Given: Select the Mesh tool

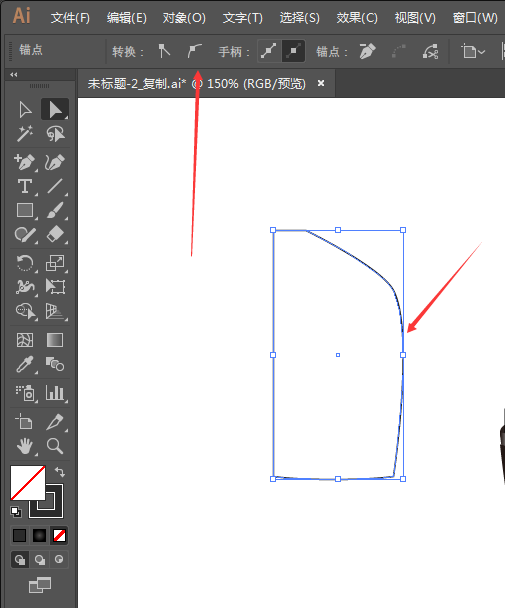Looking at the screenshot, I should click(x=25, y=340).
